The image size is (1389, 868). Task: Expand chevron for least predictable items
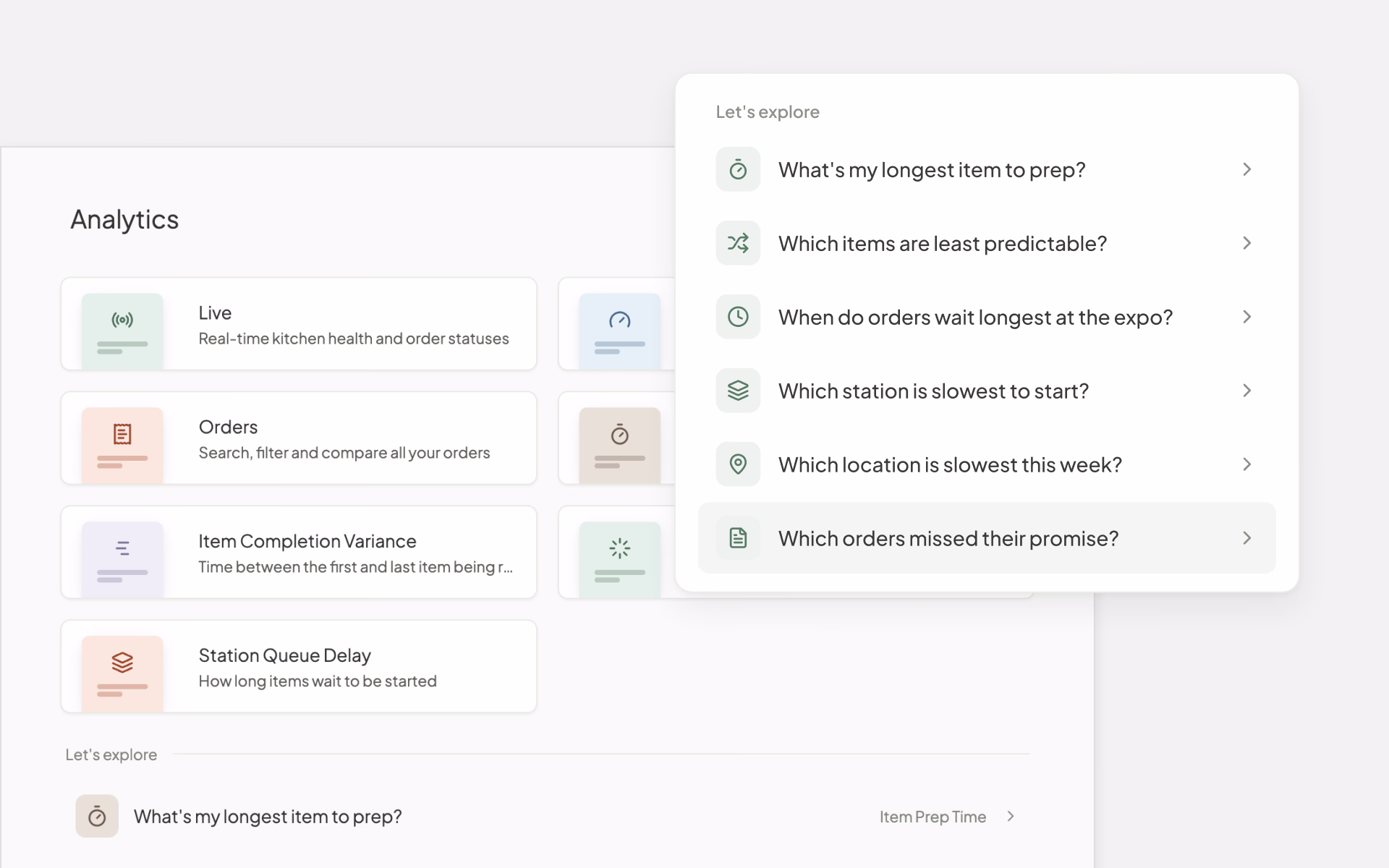pos(1246,243)
